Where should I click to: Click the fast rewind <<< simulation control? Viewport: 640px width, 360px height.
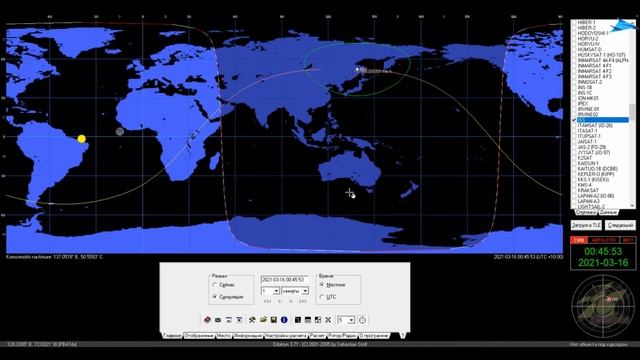point(267,301)
